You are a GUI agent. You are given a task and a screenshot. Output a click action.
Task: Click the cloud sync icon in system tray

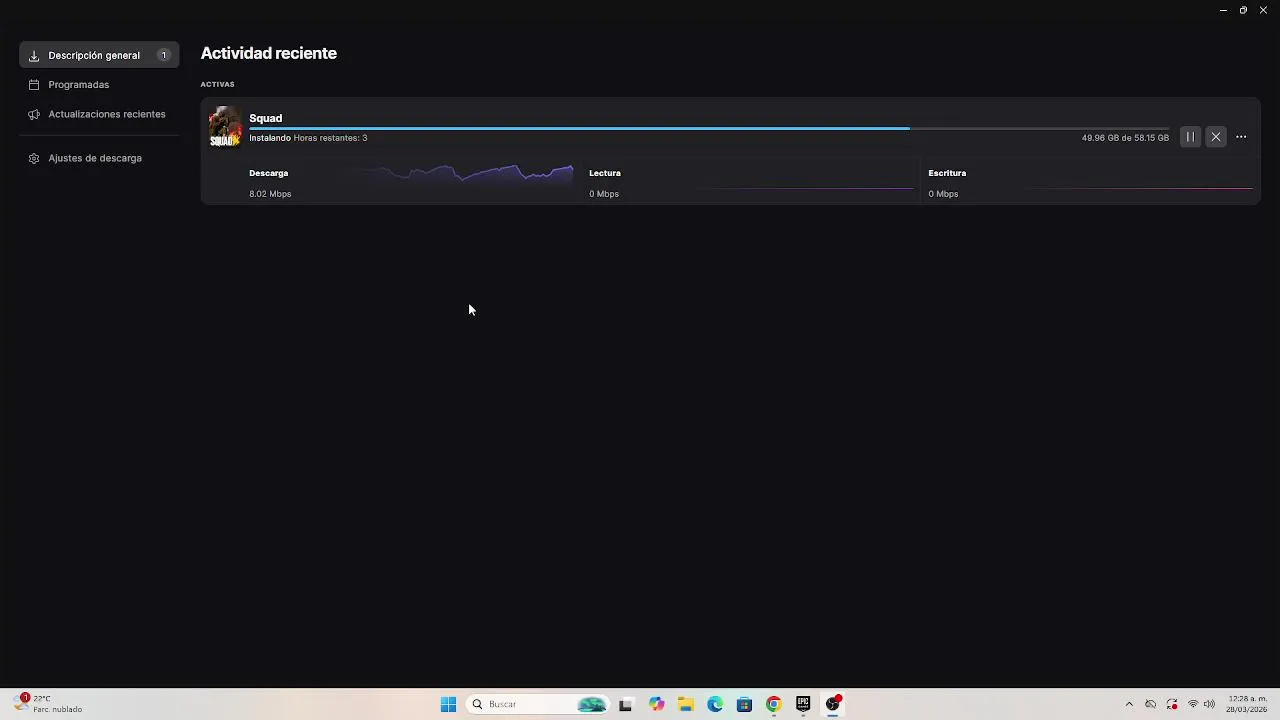click(1151, 704)
